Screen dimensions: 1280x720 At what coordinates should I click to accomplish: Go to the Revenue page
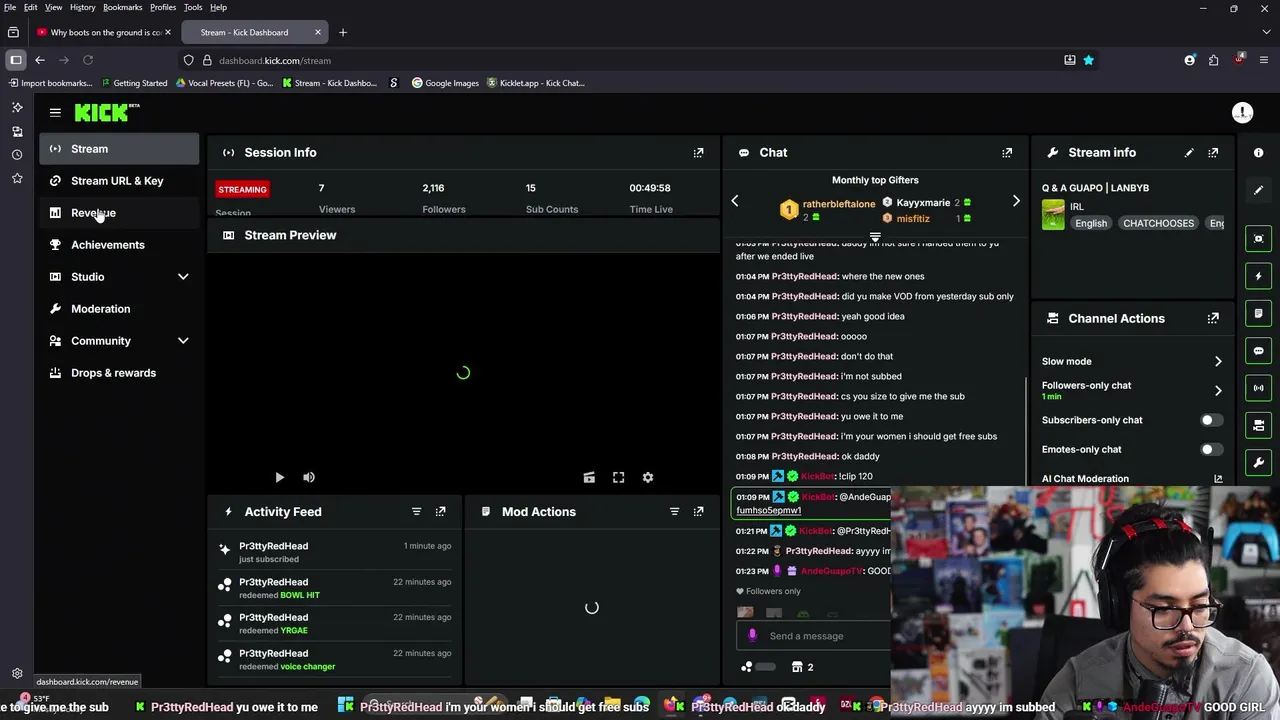(119, 213)
